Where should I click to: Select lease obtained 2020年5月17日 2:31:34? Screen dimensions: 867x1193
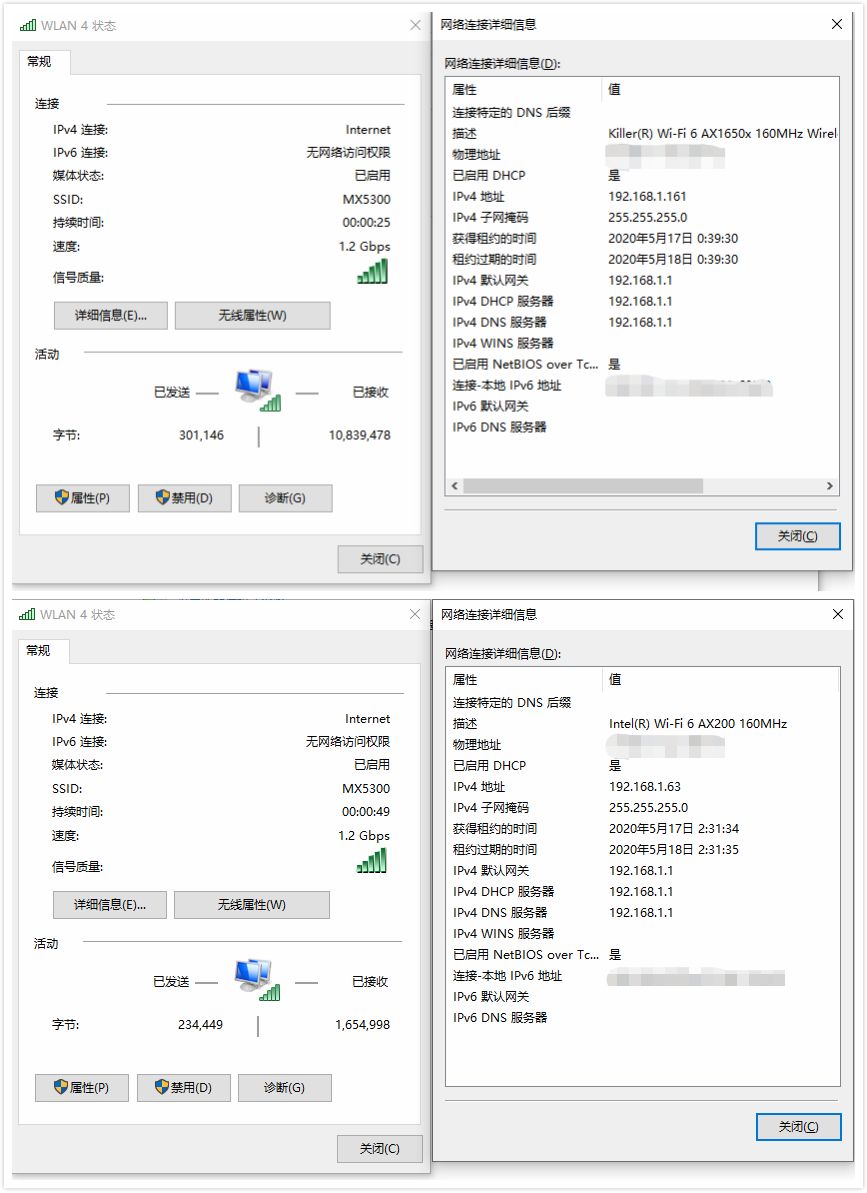pos(674,829)
